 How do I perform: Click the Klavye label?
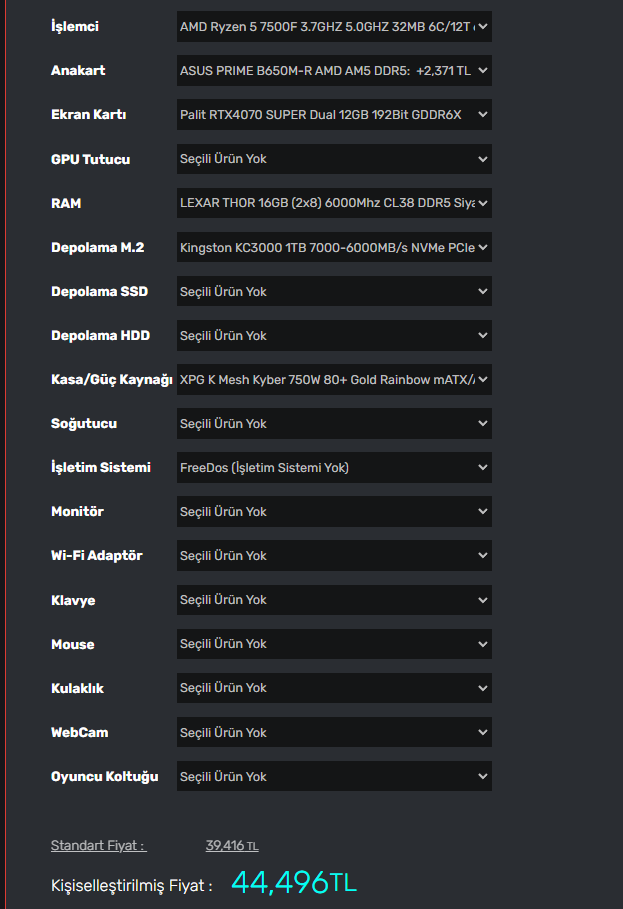73,601
